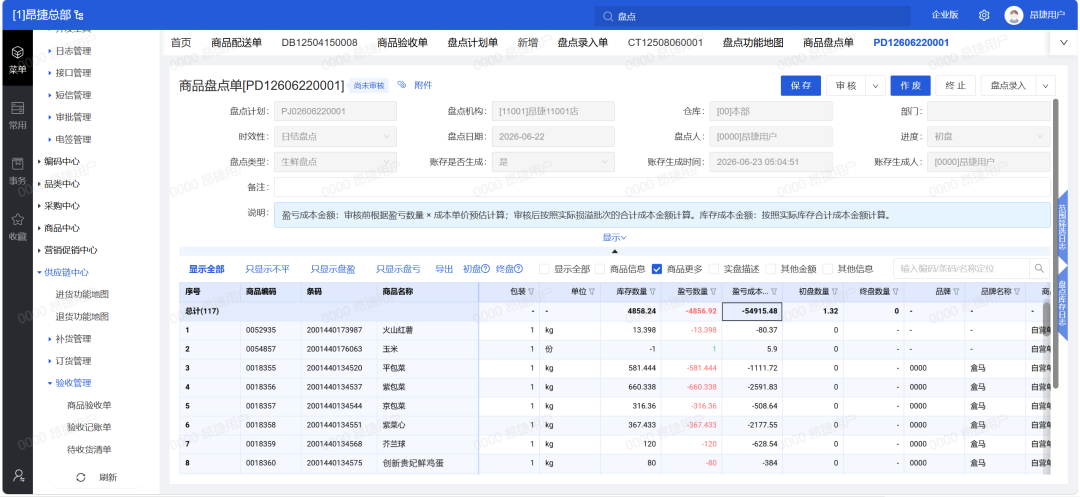1080x497 pixels.
Task: Click the filter icon on 终盘数量 column
Action: (x=895, y=292)
